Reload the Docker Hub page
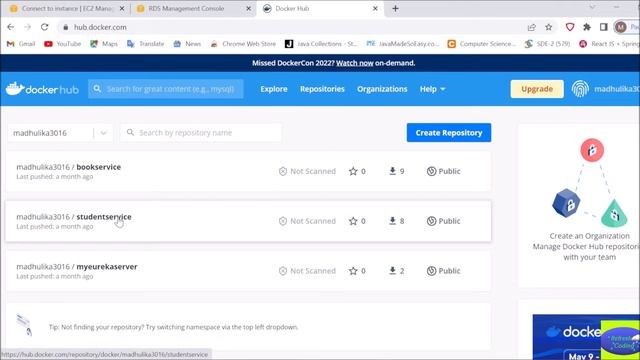Viewport: 640px width, 360px height. [x=44, y=27]
